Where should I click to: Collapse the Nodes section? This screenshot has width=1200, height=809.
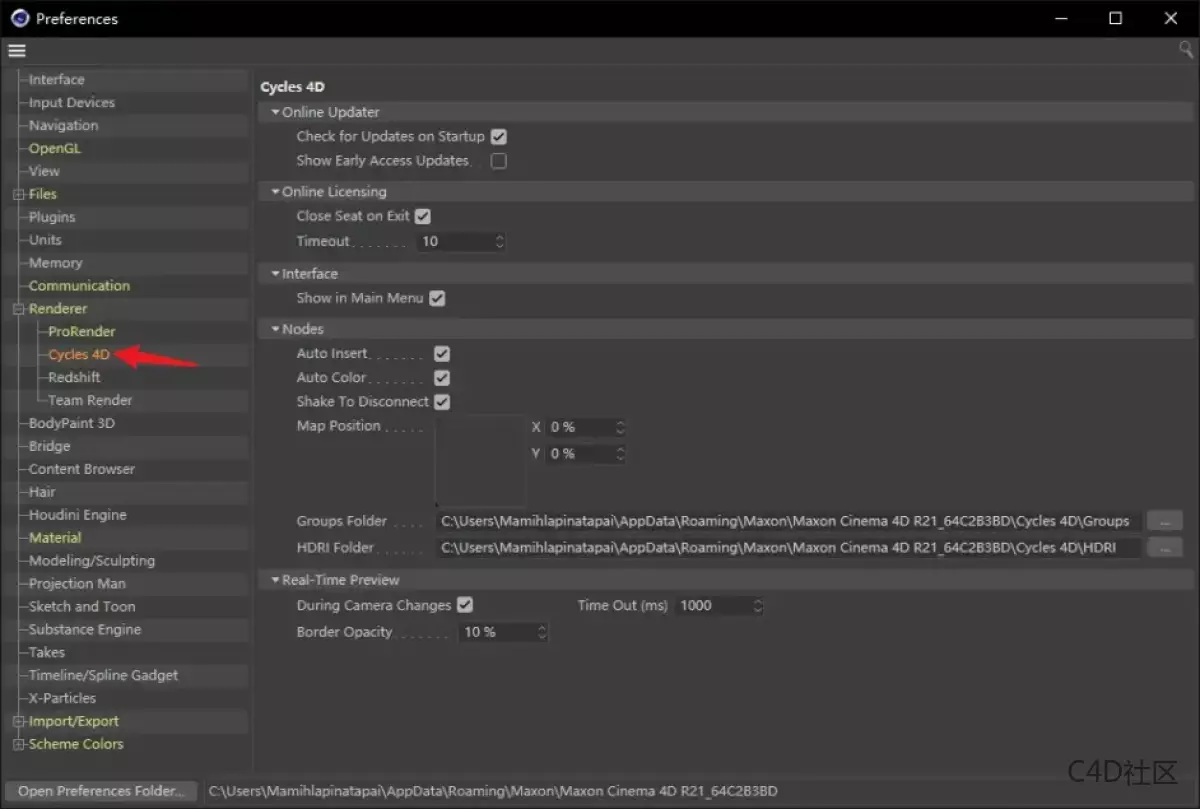click(276, 328)
